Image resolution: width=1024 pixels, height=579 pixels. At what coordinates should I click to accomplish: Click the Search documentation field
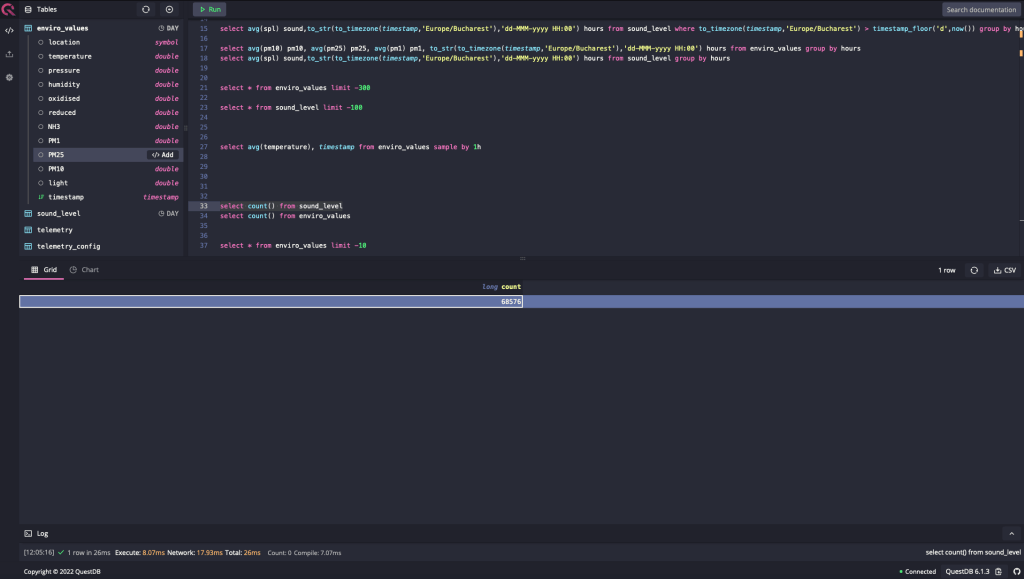click(x=982, y=9)
